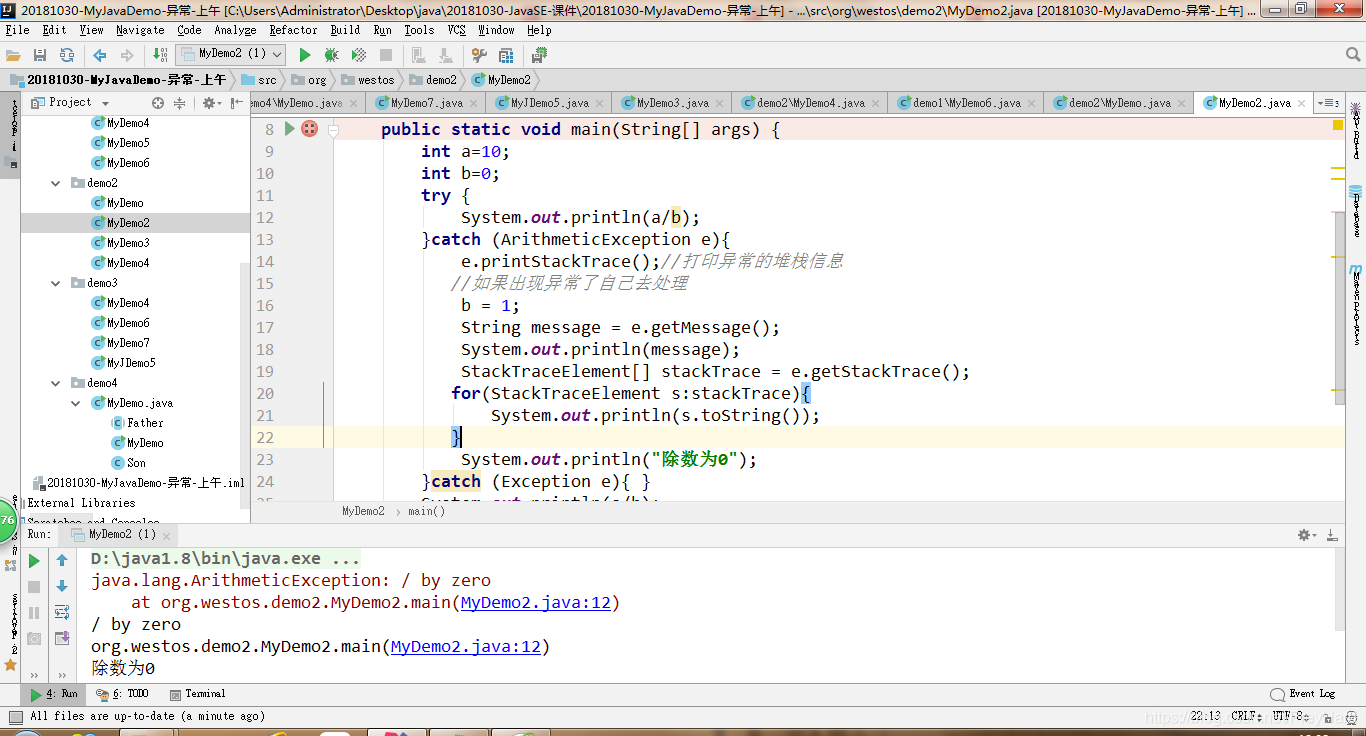This screenshot has width=1366, height=736.
Task: Run MyDemo2 with the toolbar green arrow
Action: pos(304,55)
